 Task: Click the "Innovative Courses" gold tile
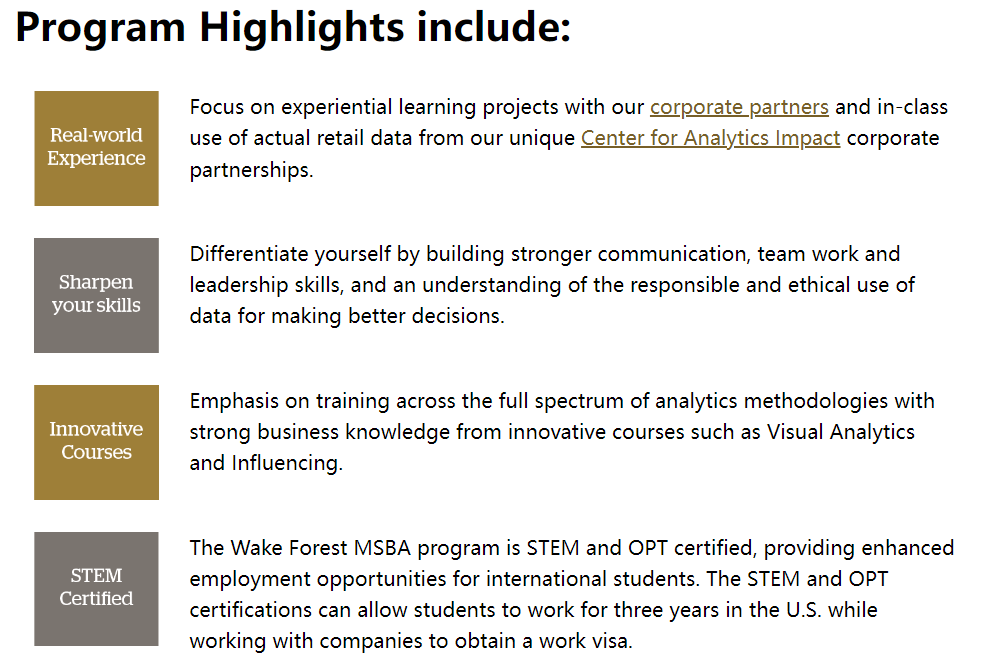(x=96, y=442)
